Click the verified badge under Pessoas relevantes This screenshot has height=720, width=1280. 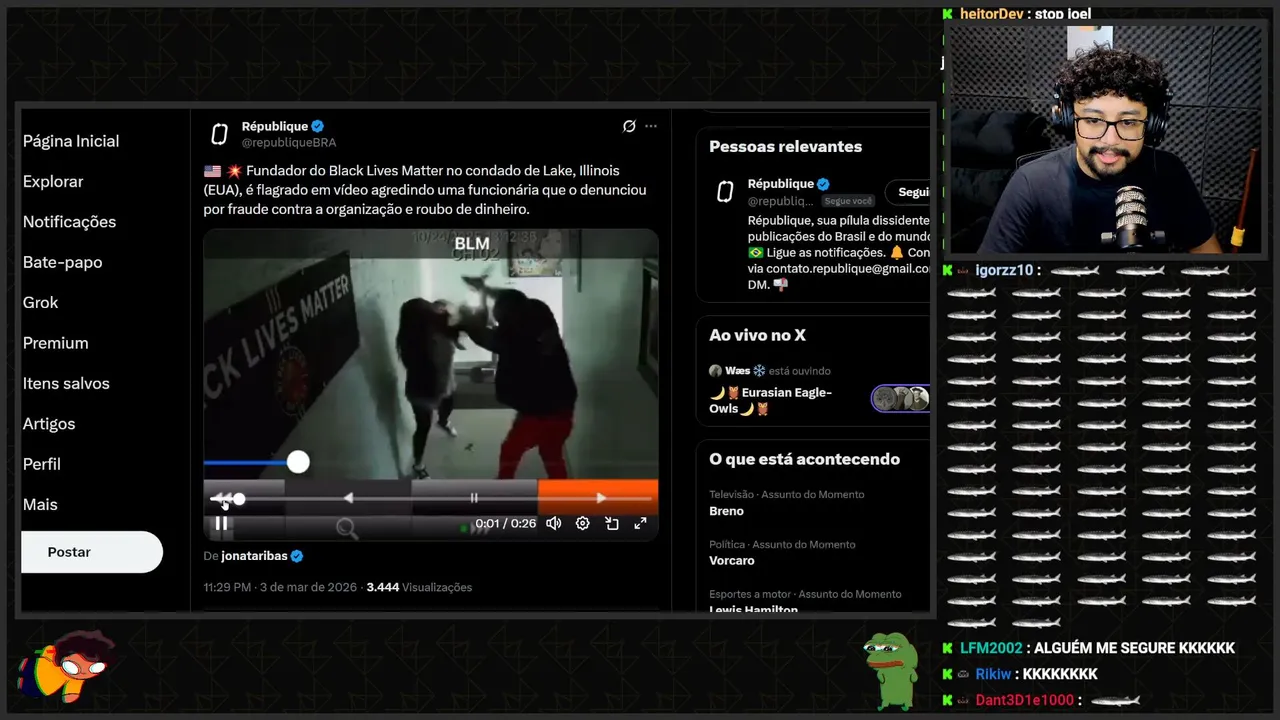(824, 184)
